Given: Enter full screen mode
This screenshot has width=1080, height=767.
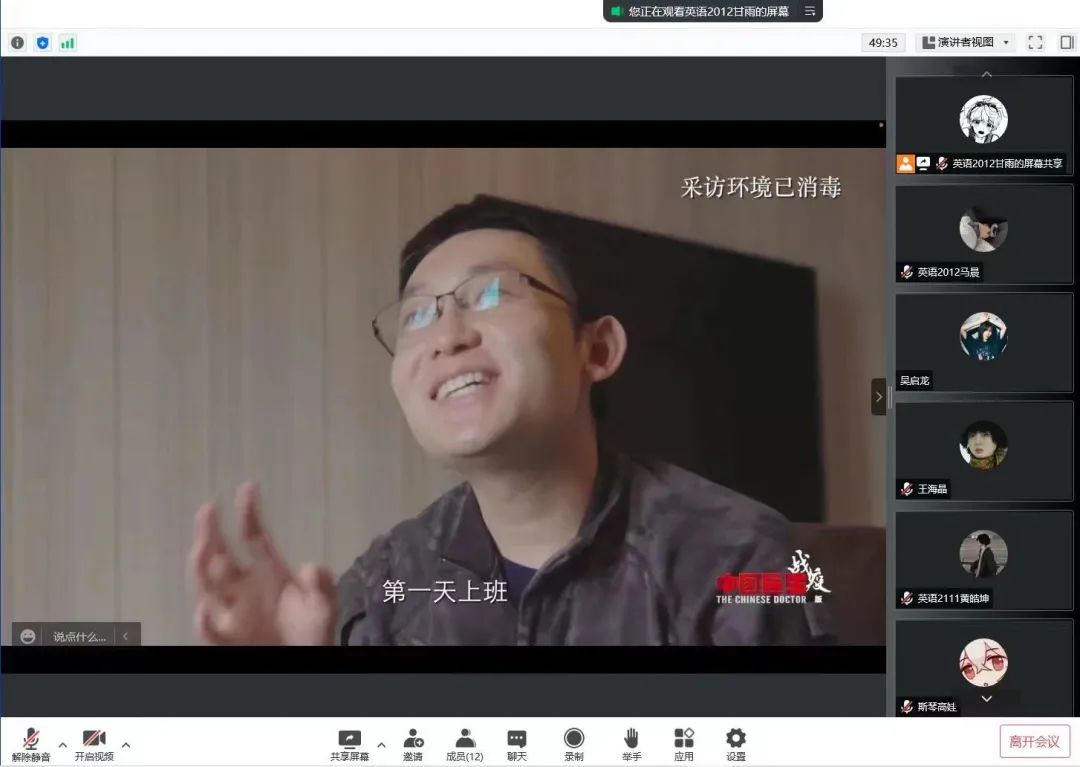Looking at the screenshot, I should tap(1035, 42).
